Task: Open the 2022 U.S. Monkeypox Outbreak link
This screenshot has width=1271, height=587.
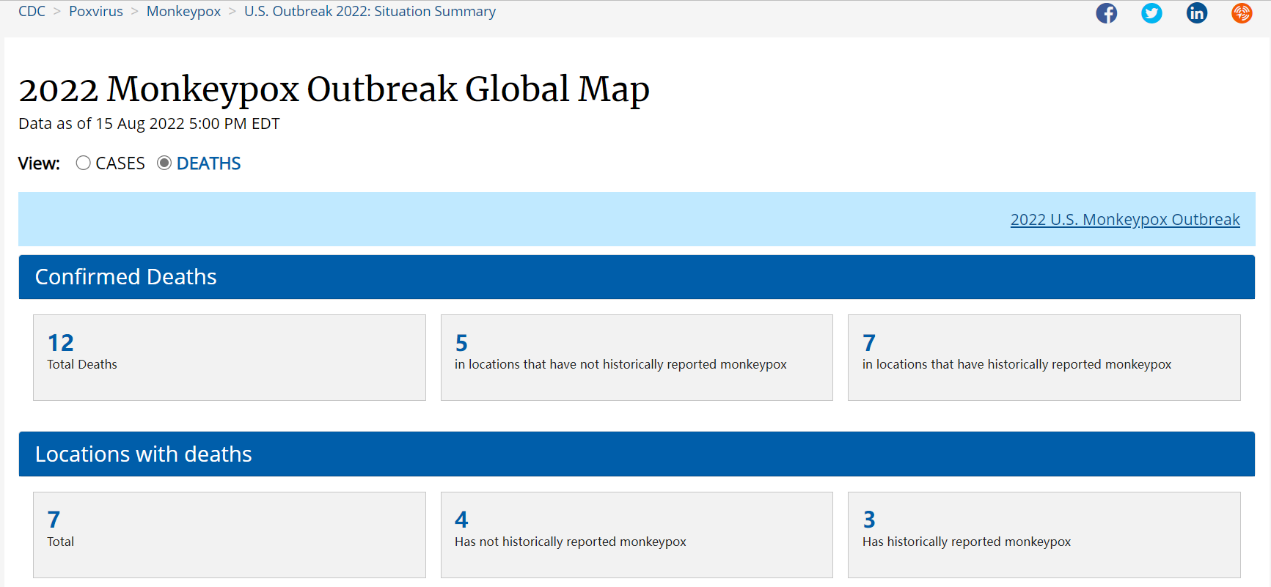Action: tap(1125, 220)
